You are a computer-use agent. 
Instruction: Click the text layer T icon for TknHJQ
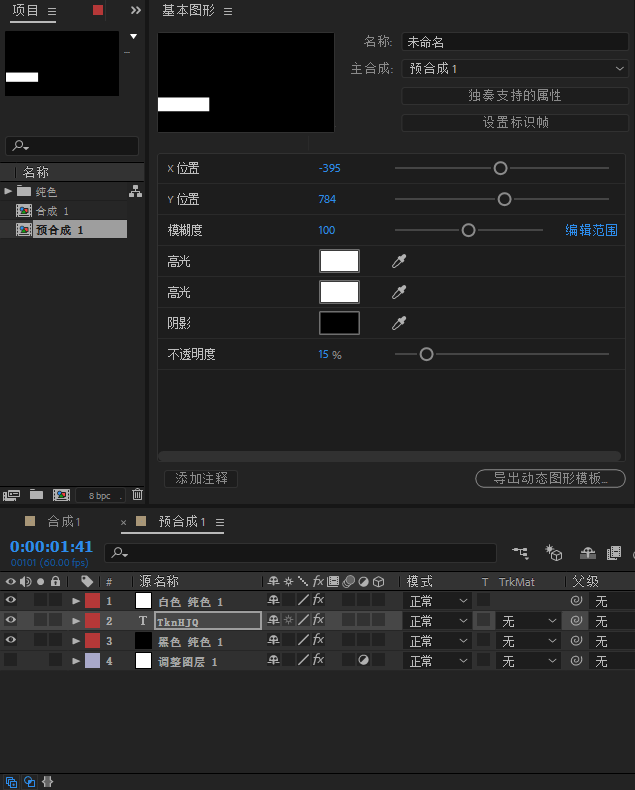[143, 621]
